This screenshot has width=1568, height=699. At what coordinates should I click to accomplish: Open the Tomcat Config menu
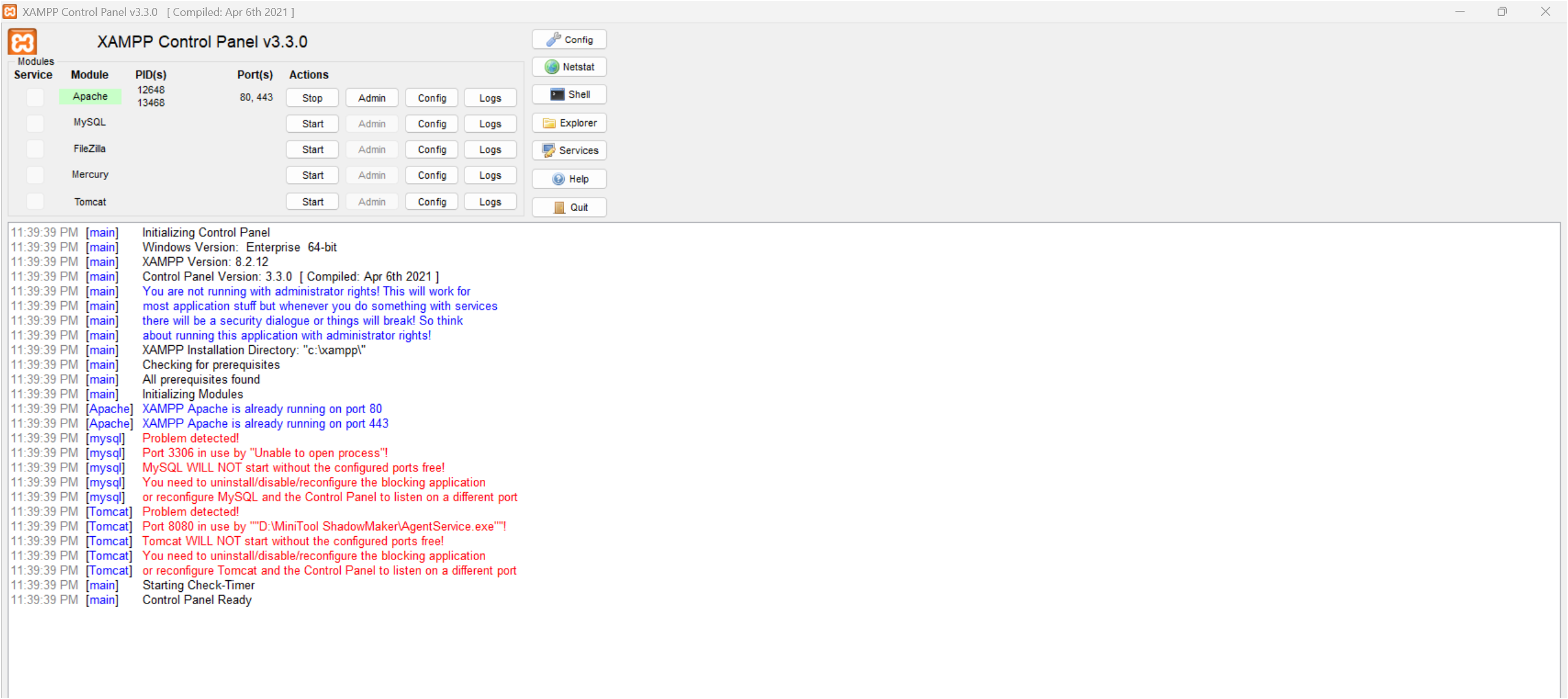pos(431,201)
